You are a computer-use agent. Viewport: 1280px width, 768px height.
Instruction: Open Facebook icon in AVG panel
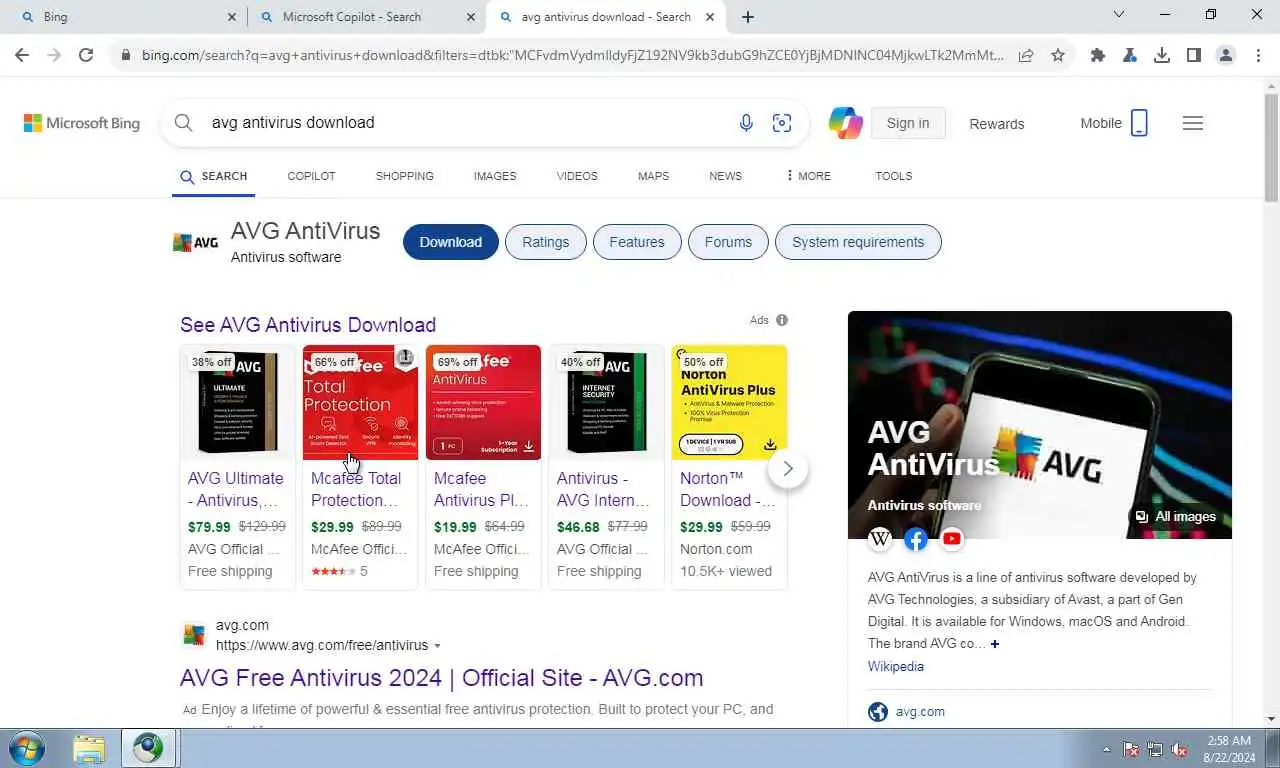tap(916, 539)
